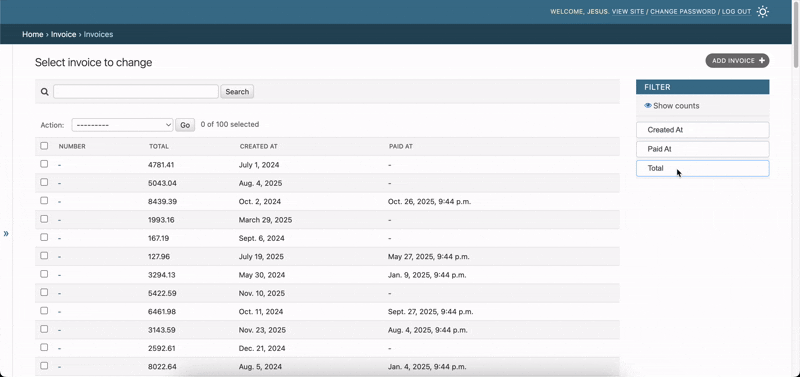Check the row with total 6461.98
Image resolution: width=800 pixels, height=377 pixels.
point(44,311)
